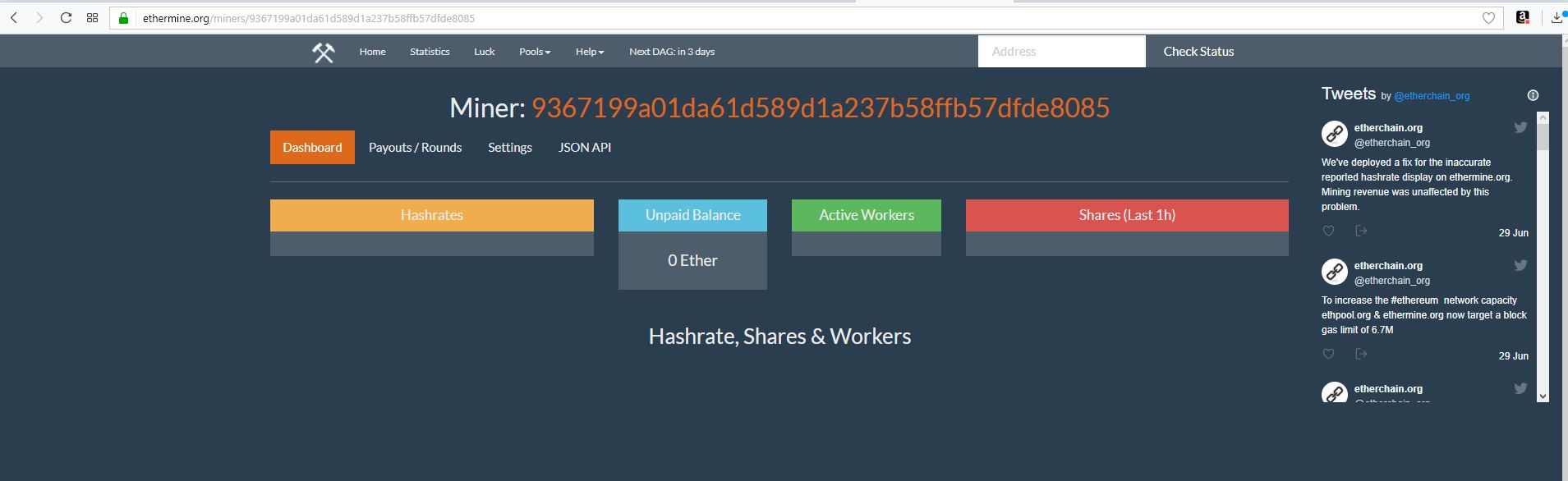
Task: Click the Unpaid Balance panel header
Action: pyautogui.click(x=692, y=215)
